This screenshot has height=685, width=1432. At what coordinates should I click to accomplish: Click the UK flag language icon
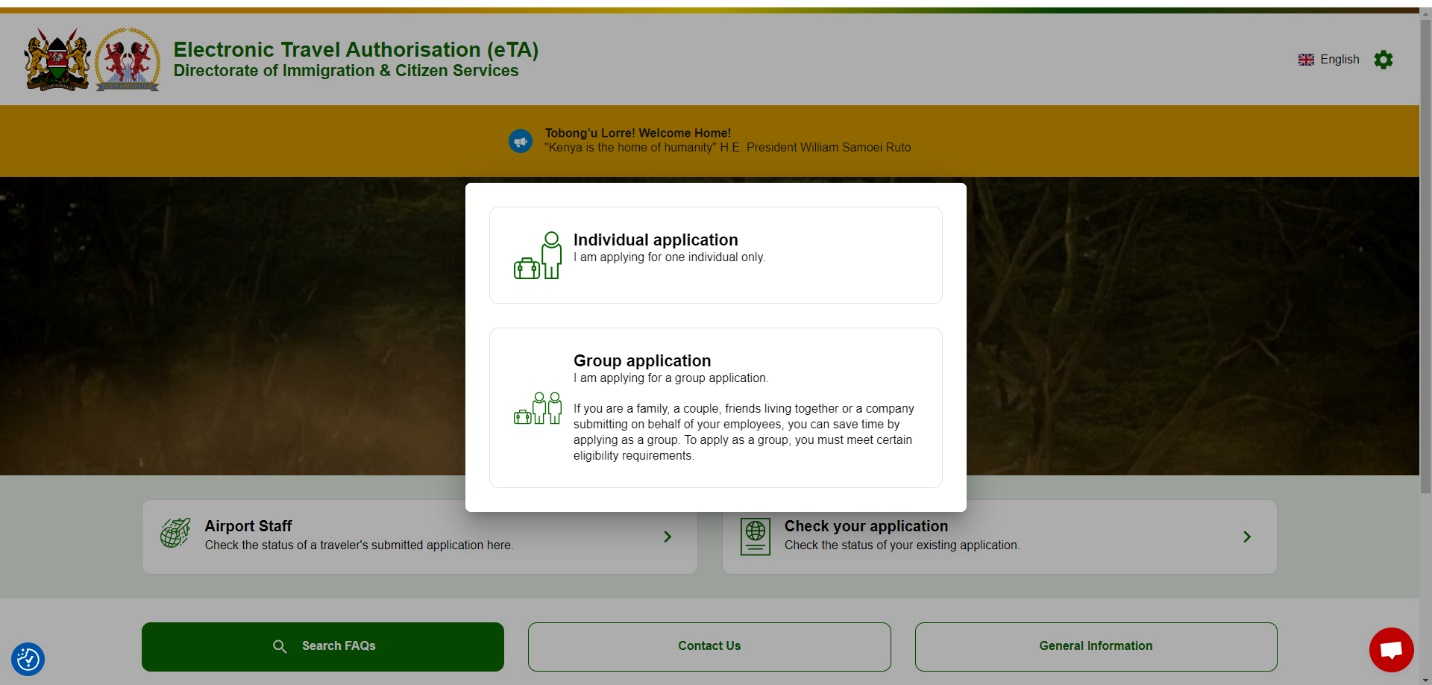(x=1306, y=60)
